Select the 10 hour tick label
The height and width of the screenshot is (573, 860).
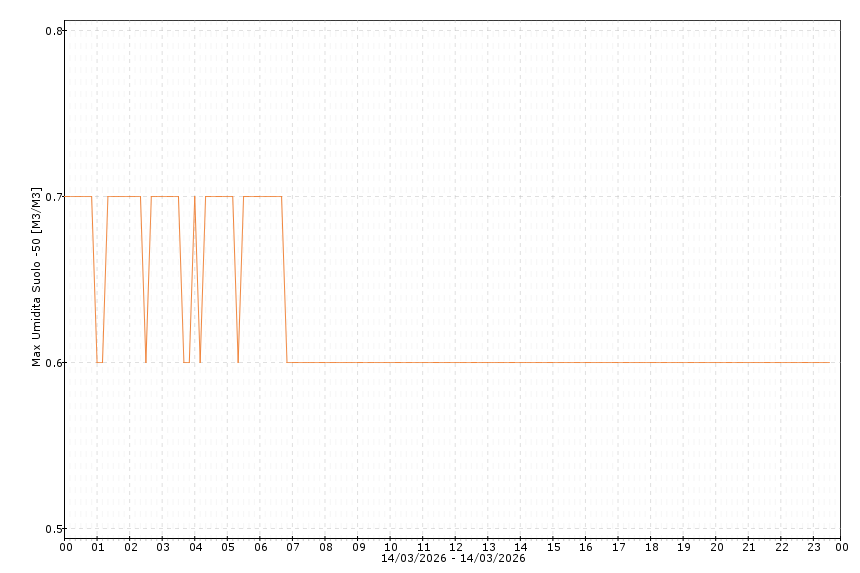click(x=391, y=547)
